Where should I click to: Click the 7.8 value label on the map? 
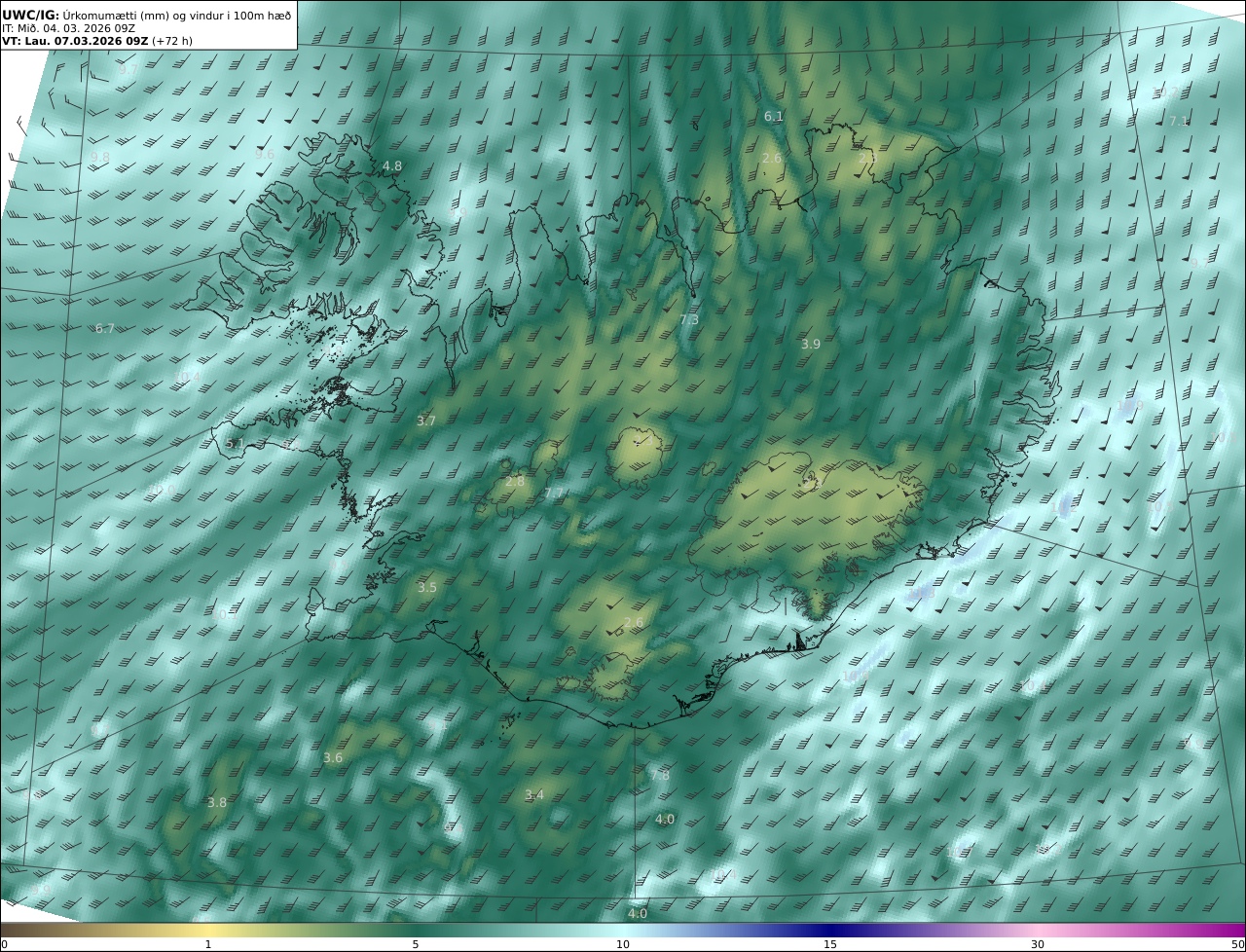click(x=660, y=775)
